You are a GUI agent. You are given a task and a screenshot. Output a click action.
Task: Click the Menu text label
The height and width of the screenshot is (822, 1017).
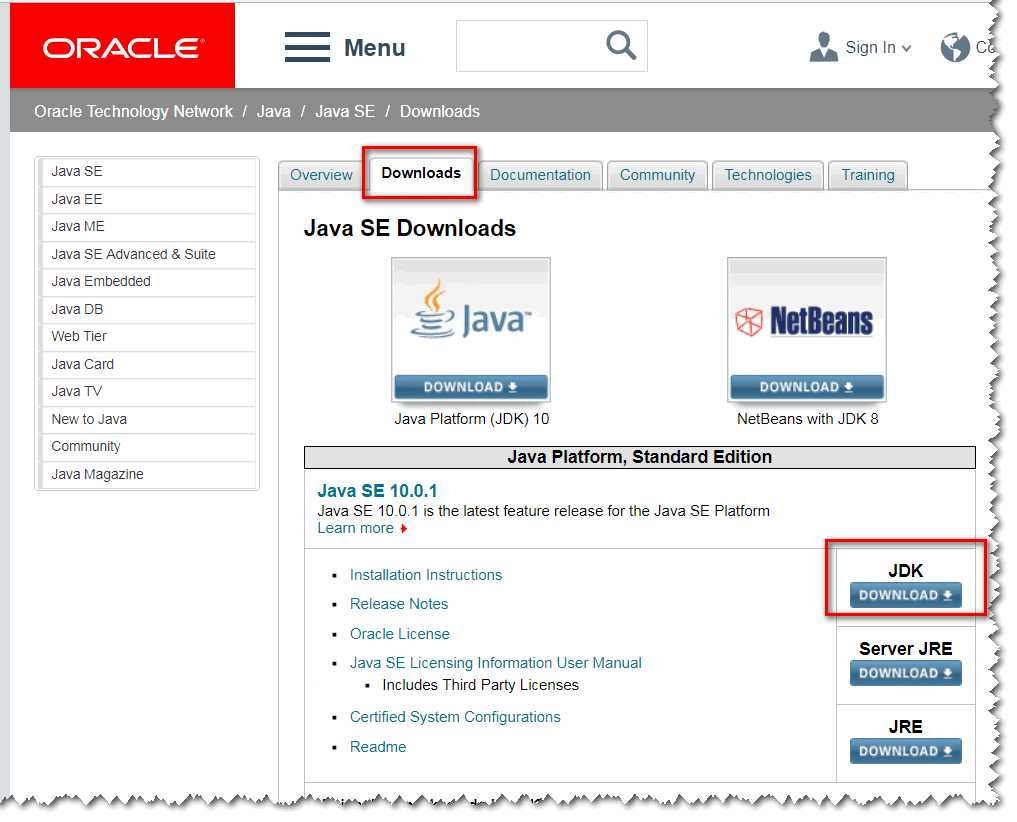[x=374, y=48]
